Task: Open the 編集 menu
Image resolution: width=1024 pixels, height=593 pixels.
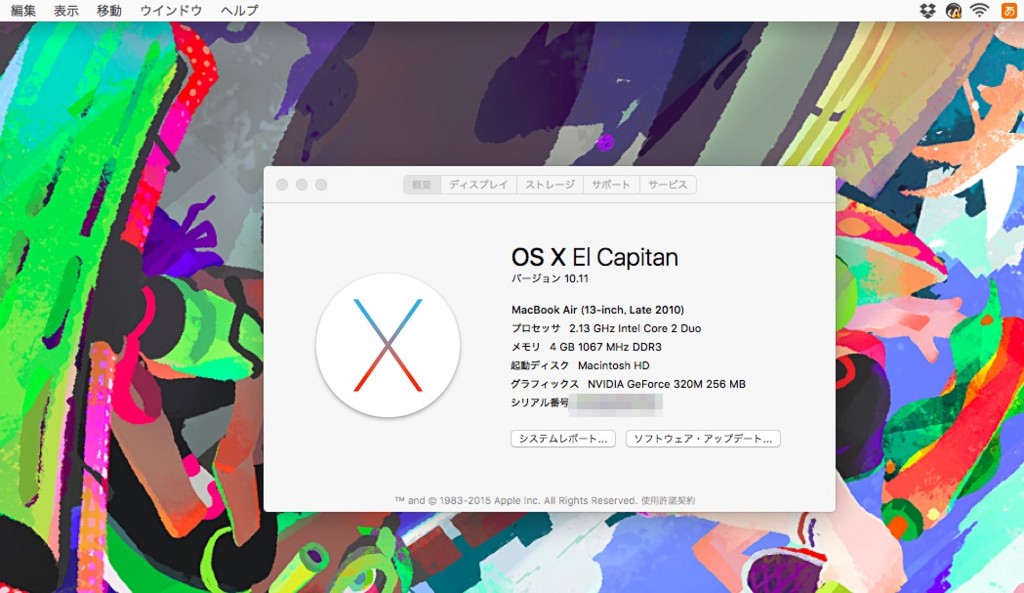Action: point(24,10)
